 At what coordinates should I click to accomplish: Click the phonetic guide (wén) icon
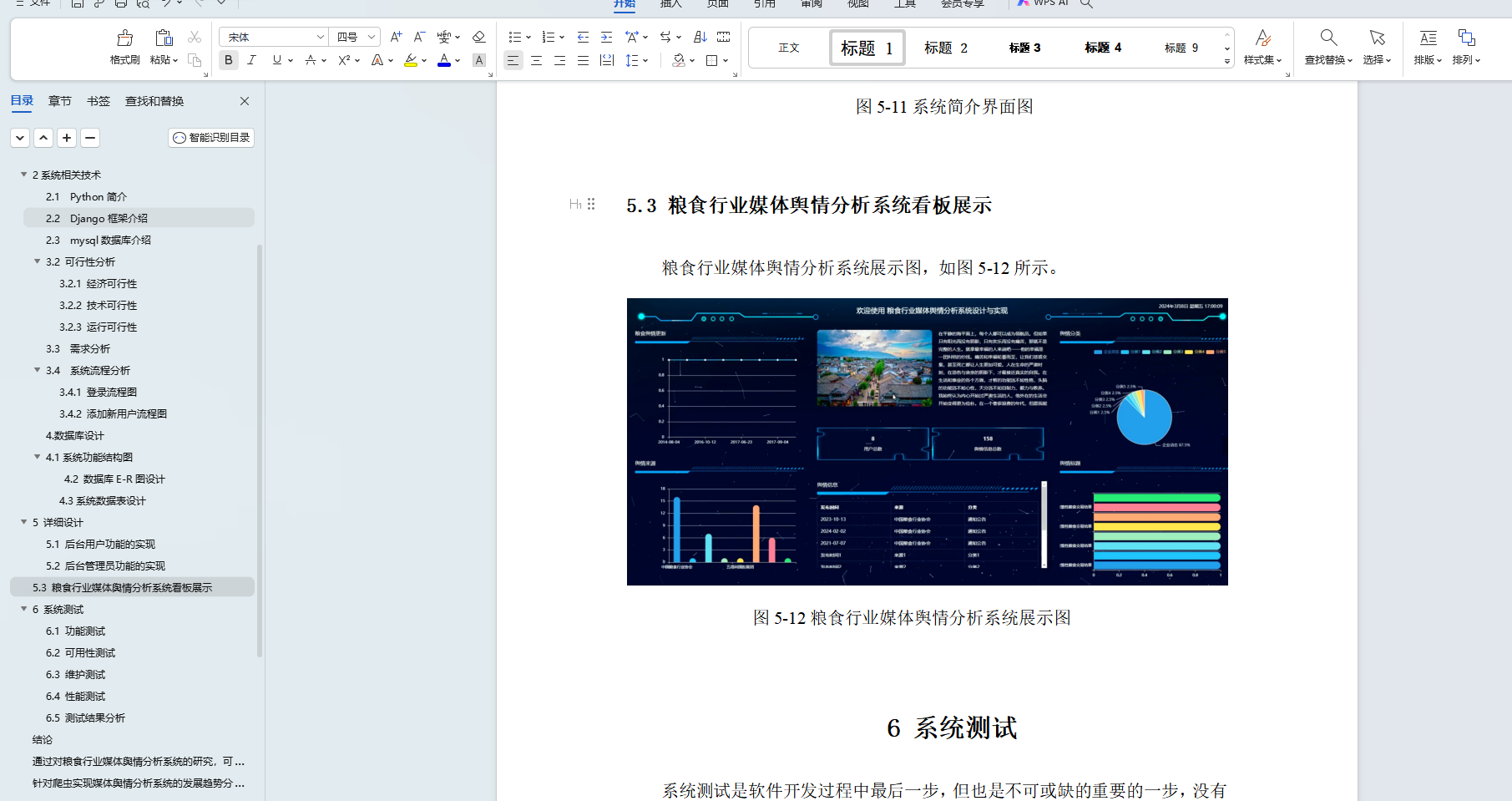(444, 37)
